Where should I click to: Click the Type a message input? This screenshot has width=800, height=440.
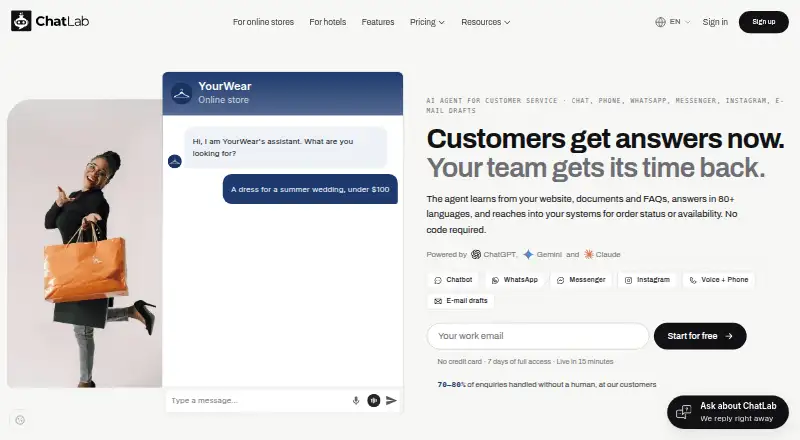(x=258, y=401)
